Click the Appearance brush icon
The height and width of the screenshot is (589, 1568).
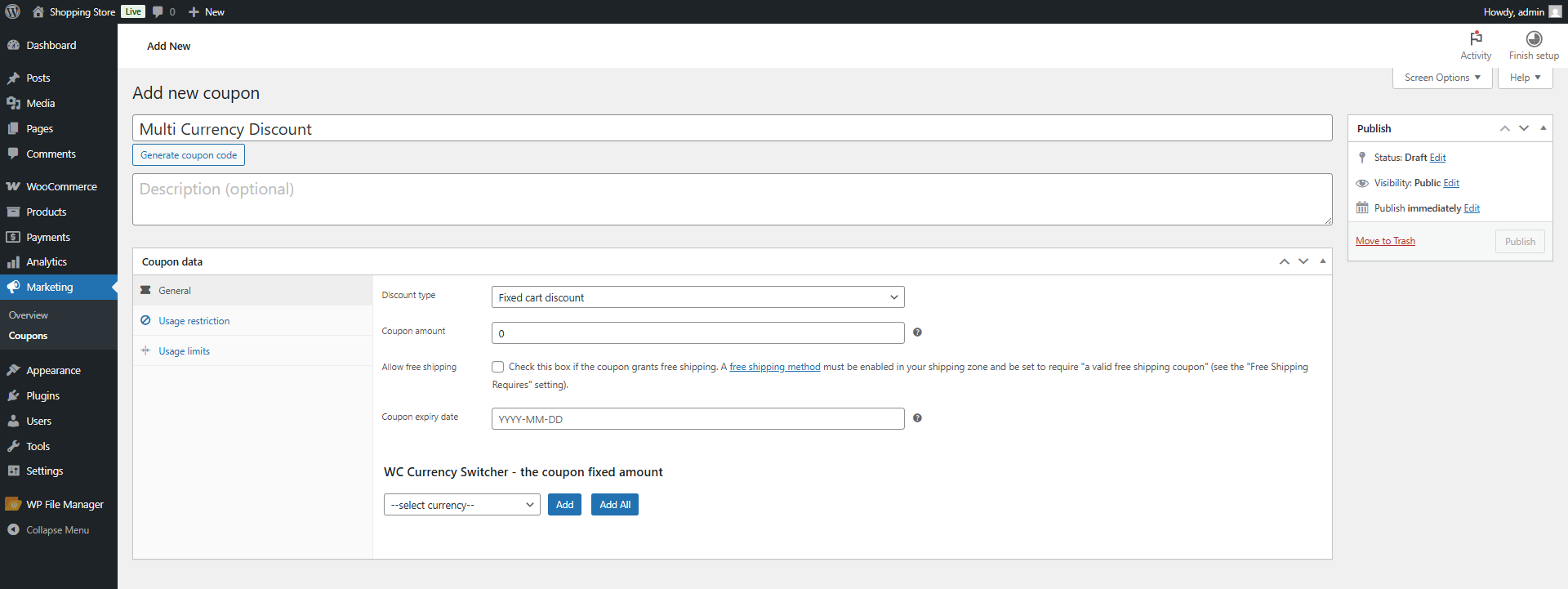pyautogui.click(x=13, y=370)
